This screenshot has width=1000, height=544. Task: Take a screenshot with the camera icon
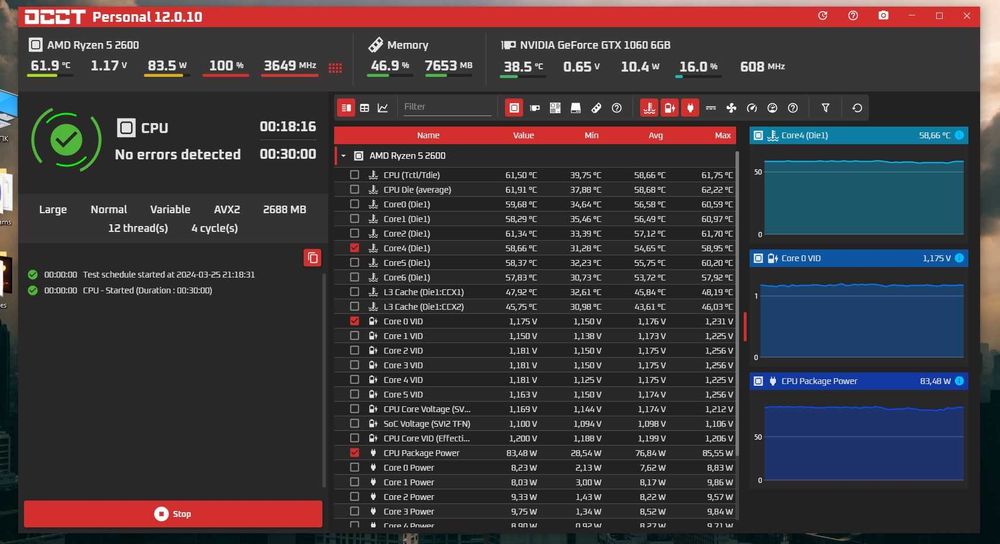[883, 15]
